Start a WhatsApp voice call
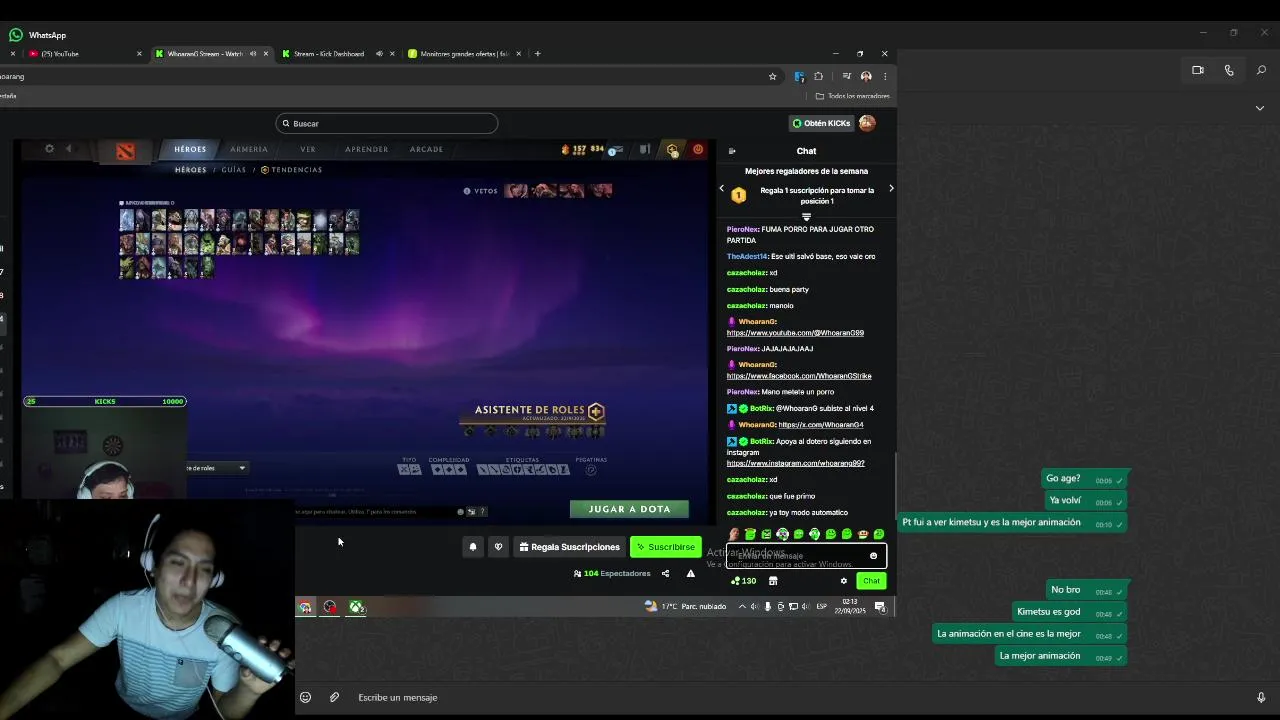This screenshot has width=1280, height=720. tap(1229, 70)
